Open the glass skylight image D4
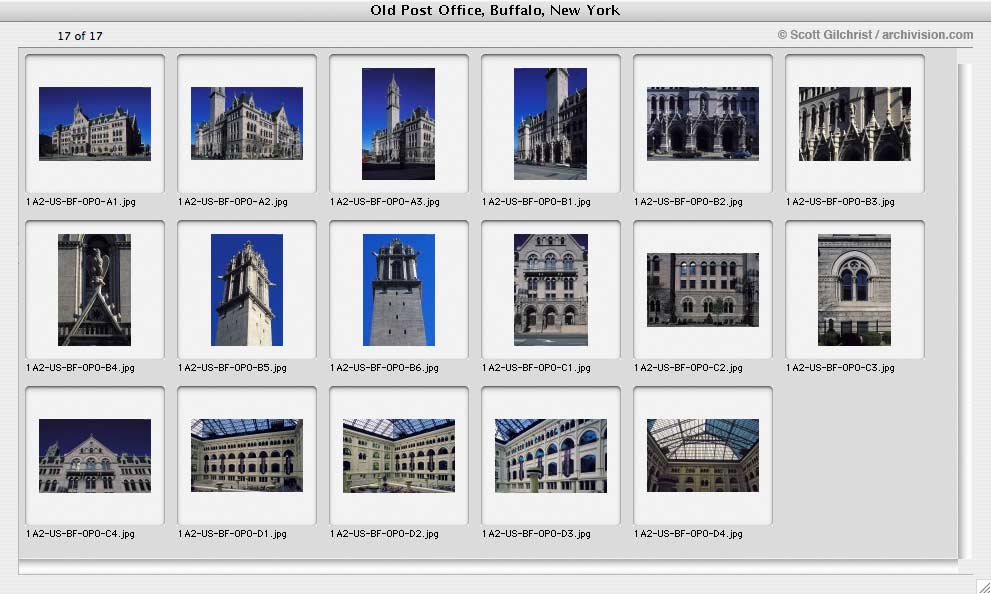991x594 pixels. (703, 456)
